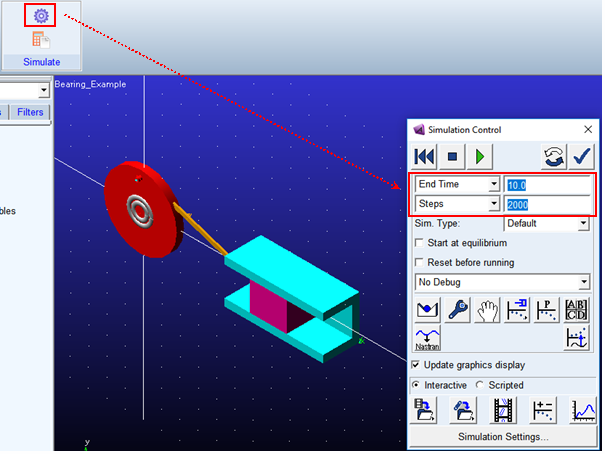Open the wrench tool icon
Viewport: 605px width, 454px height.
[x=458, y=310]
